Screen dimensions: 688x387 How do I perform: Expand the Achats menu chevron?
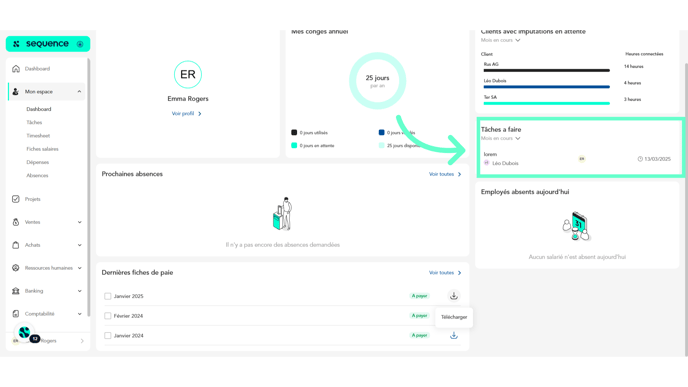coord(79,245)
